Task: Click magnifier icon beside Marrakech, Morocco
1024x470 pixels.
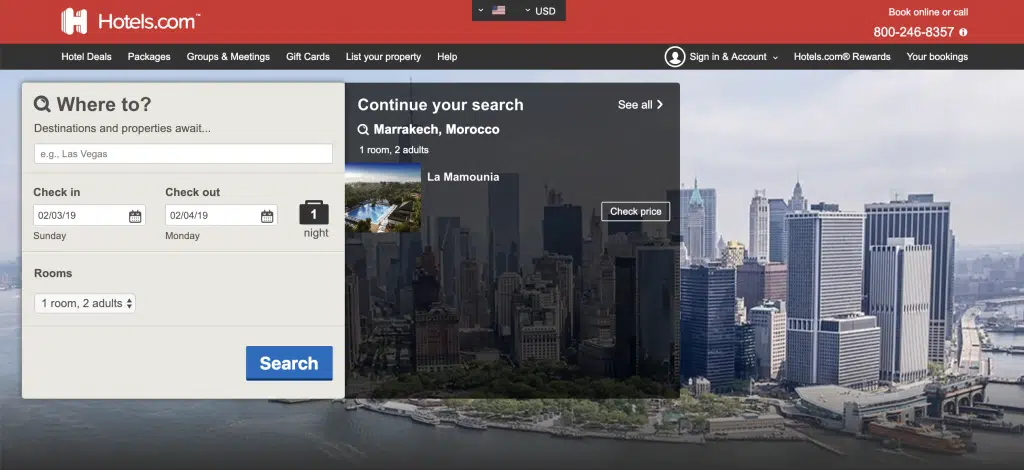Action: 363,130
